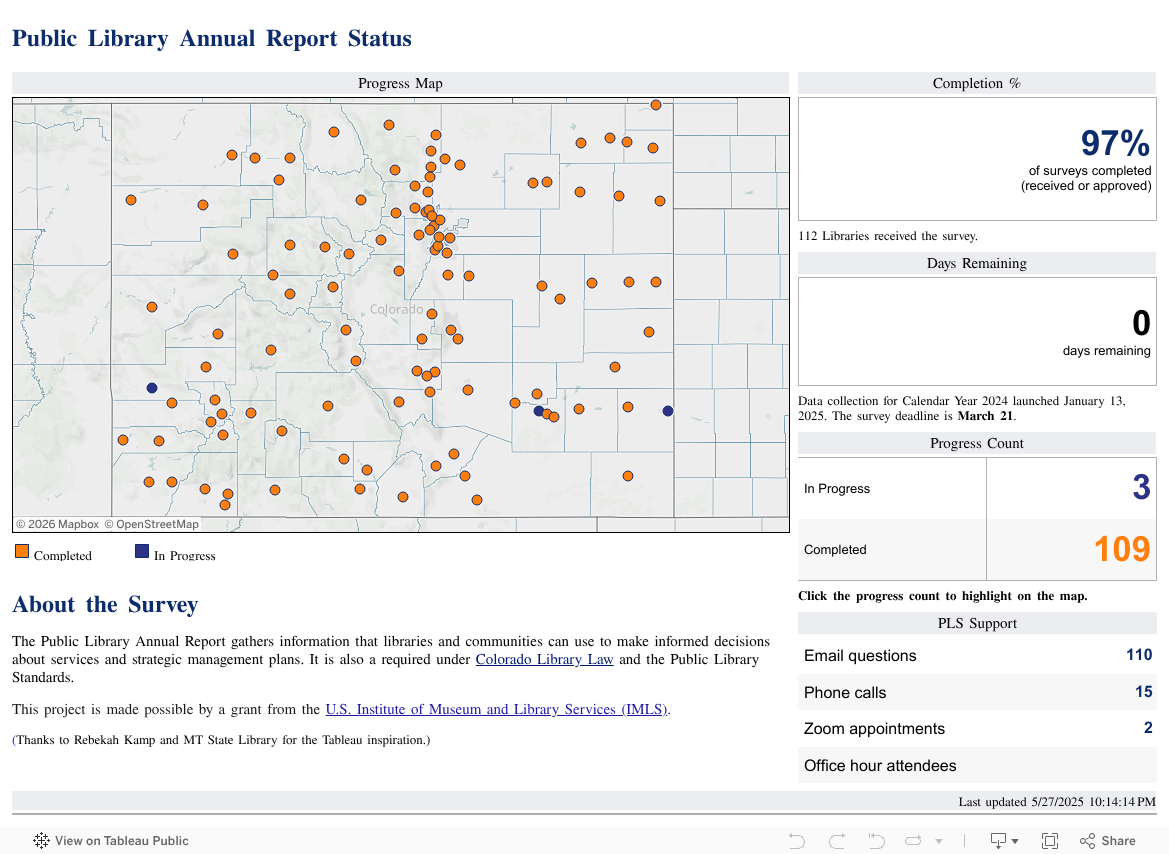The image size is (1169, 854).
Task: Click the Mapbox attribution link
Action: tap(57, 524)
